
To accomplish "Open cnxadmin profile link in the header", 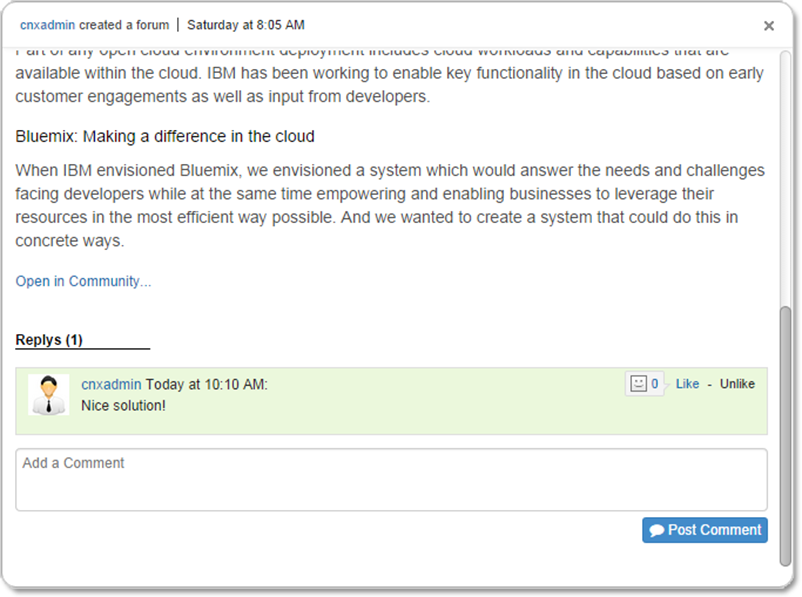I will click(47, 25).
